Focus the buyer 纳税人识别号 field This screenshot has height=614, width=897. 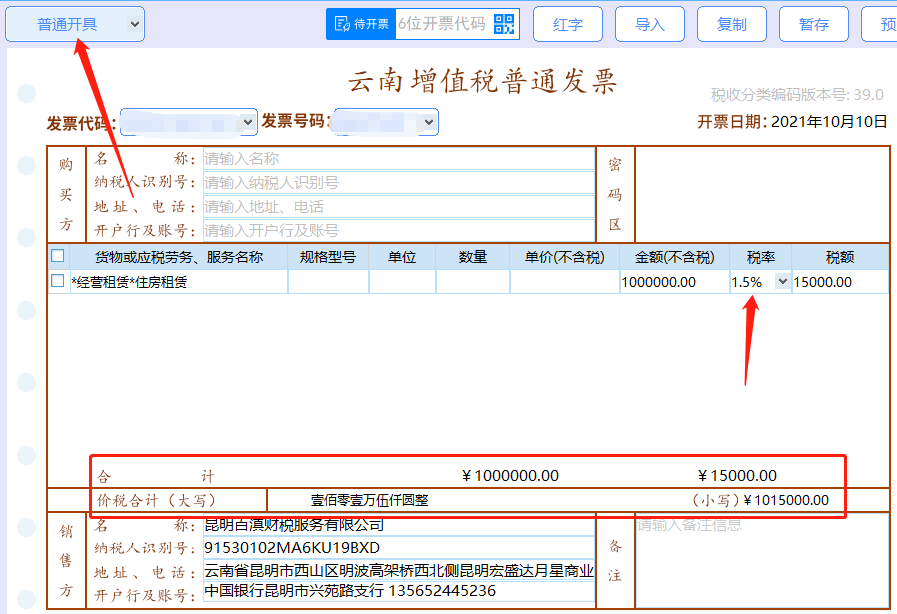point(398,182)
